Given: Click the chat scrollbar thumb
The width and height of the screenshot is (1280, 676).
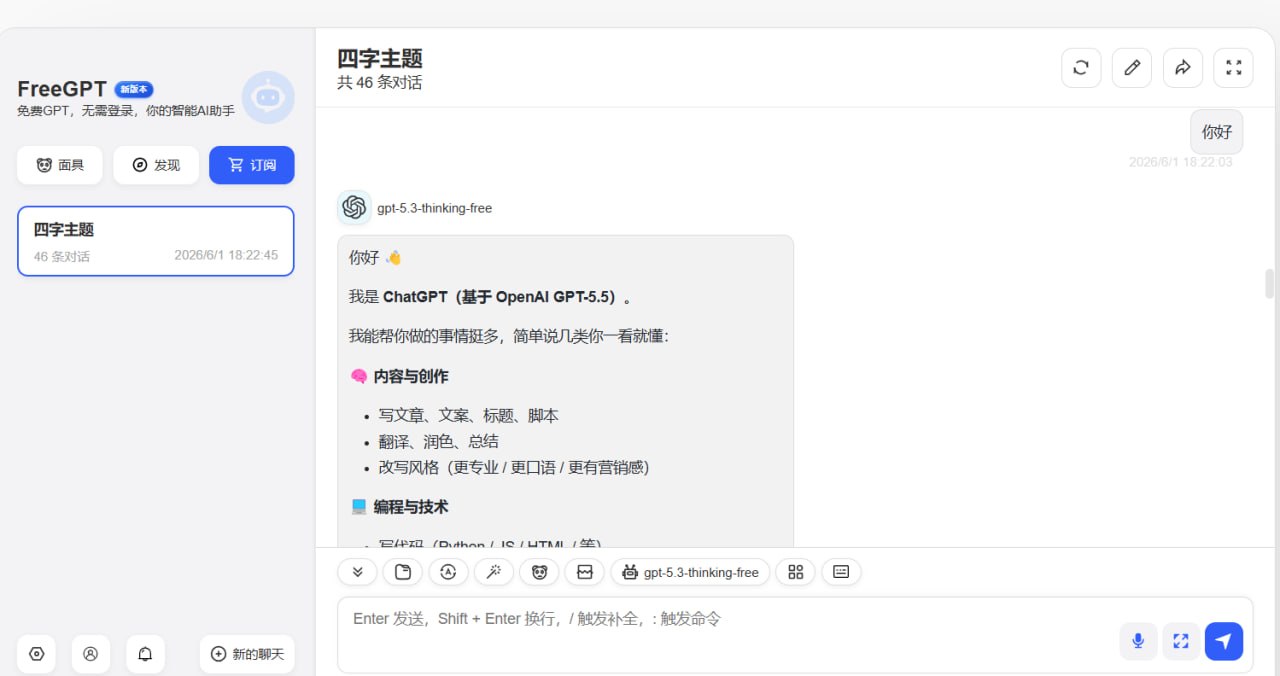Looking at the screenshot, I should (x=1270, y=284).
